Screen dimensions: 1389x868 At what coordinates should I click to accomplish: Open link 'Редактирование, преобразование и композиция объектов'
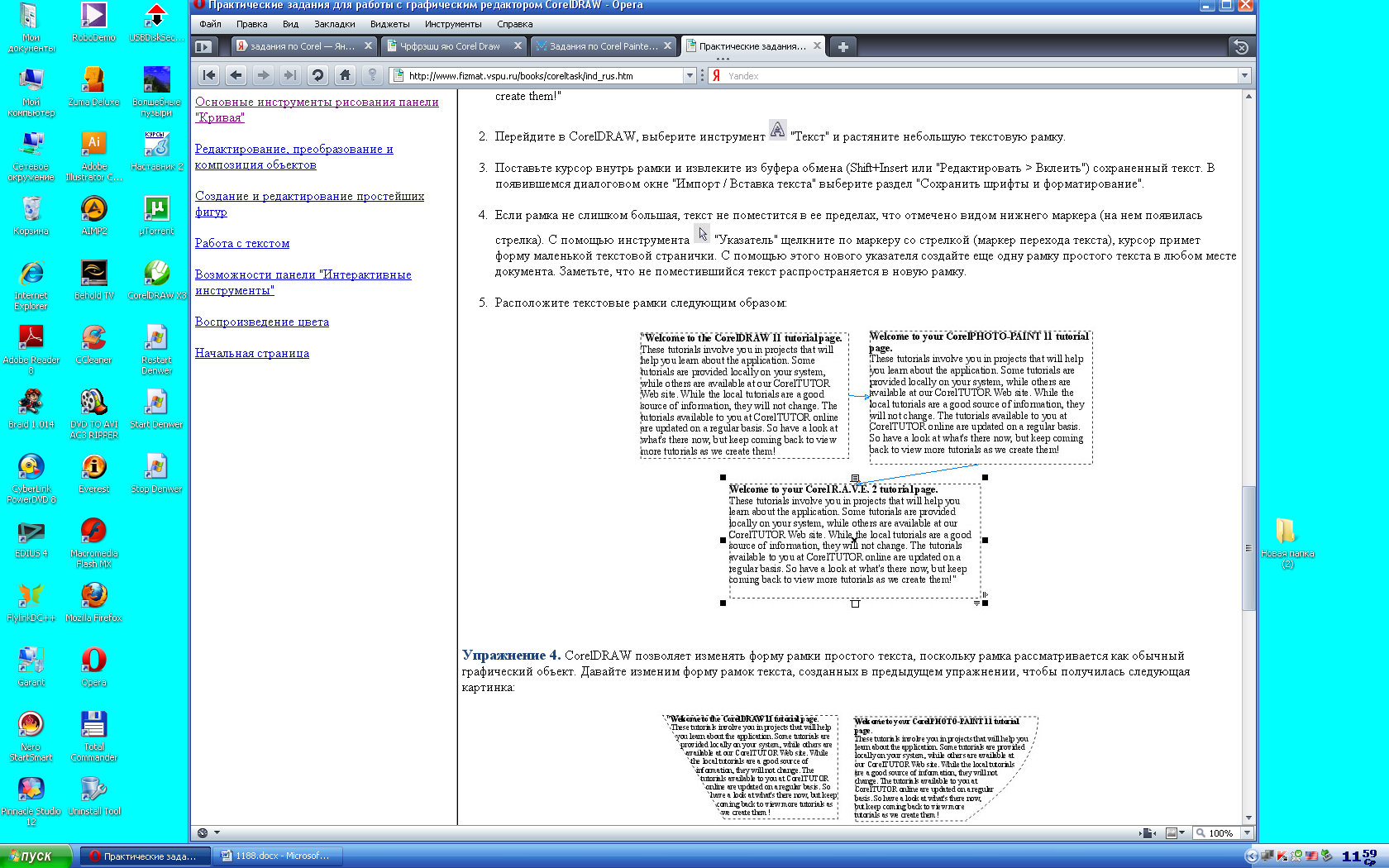click(294, 156)
